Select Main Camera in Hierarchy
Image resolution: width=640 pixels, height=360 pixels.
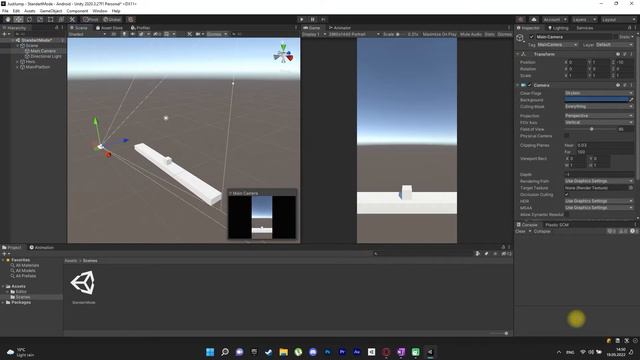pyautogui.click(x=43, y=51)
